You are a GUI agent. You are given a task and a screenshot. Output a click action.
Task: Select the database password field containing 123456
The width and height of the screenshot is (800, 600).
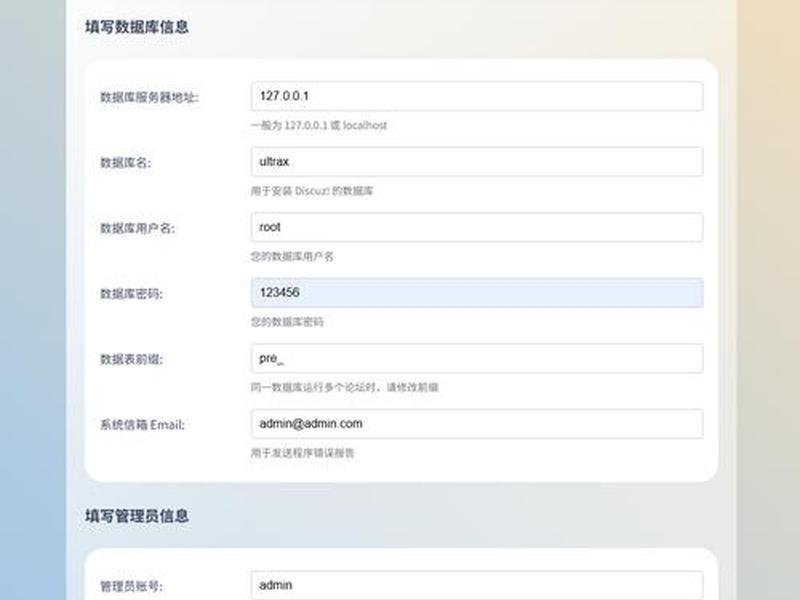[477, 293]
